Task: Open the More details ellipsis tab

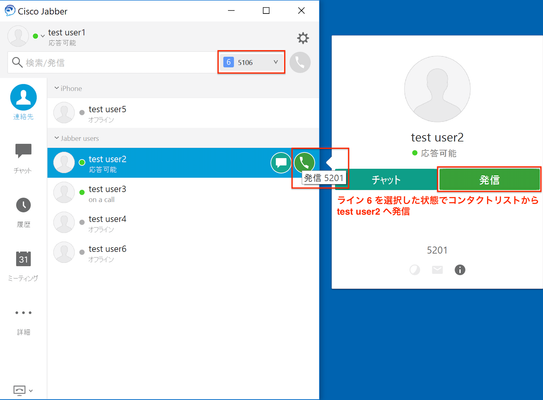Action: (23, 322)
